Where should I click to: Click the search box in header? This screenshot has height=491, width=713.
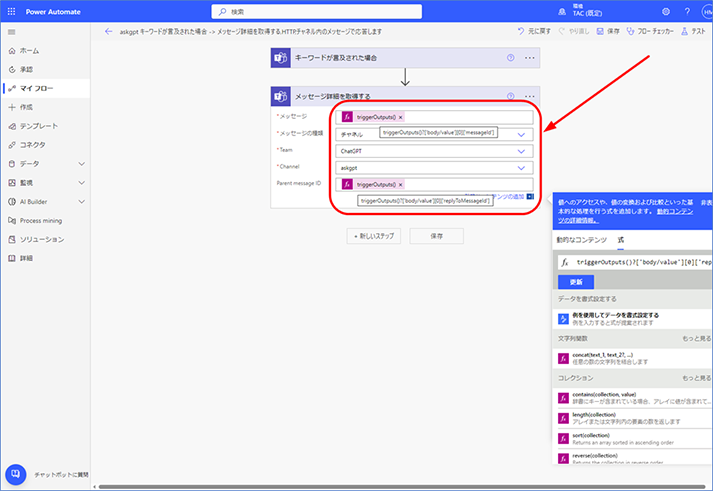point(316,12)
